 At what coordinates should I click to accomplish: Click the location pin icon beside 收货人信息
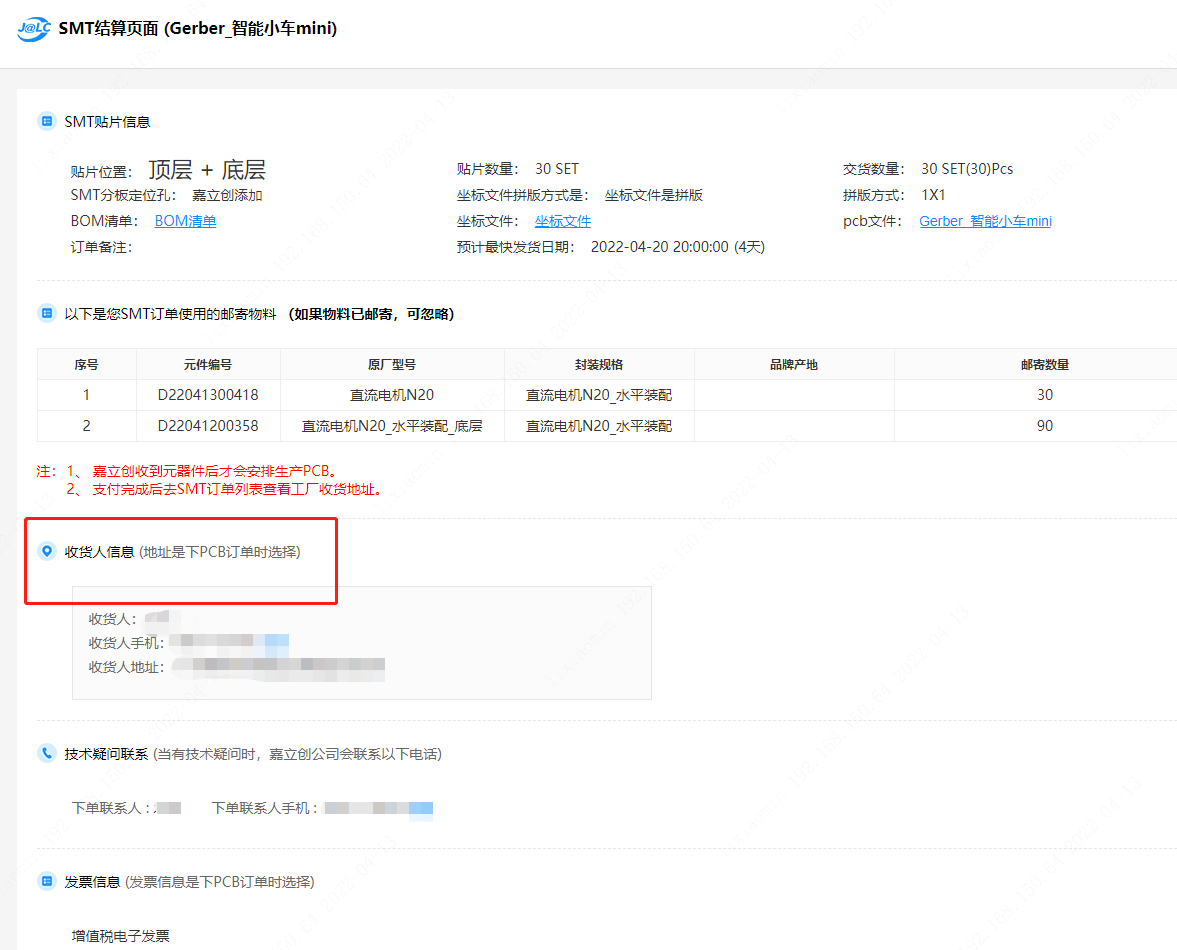point(46,551)
